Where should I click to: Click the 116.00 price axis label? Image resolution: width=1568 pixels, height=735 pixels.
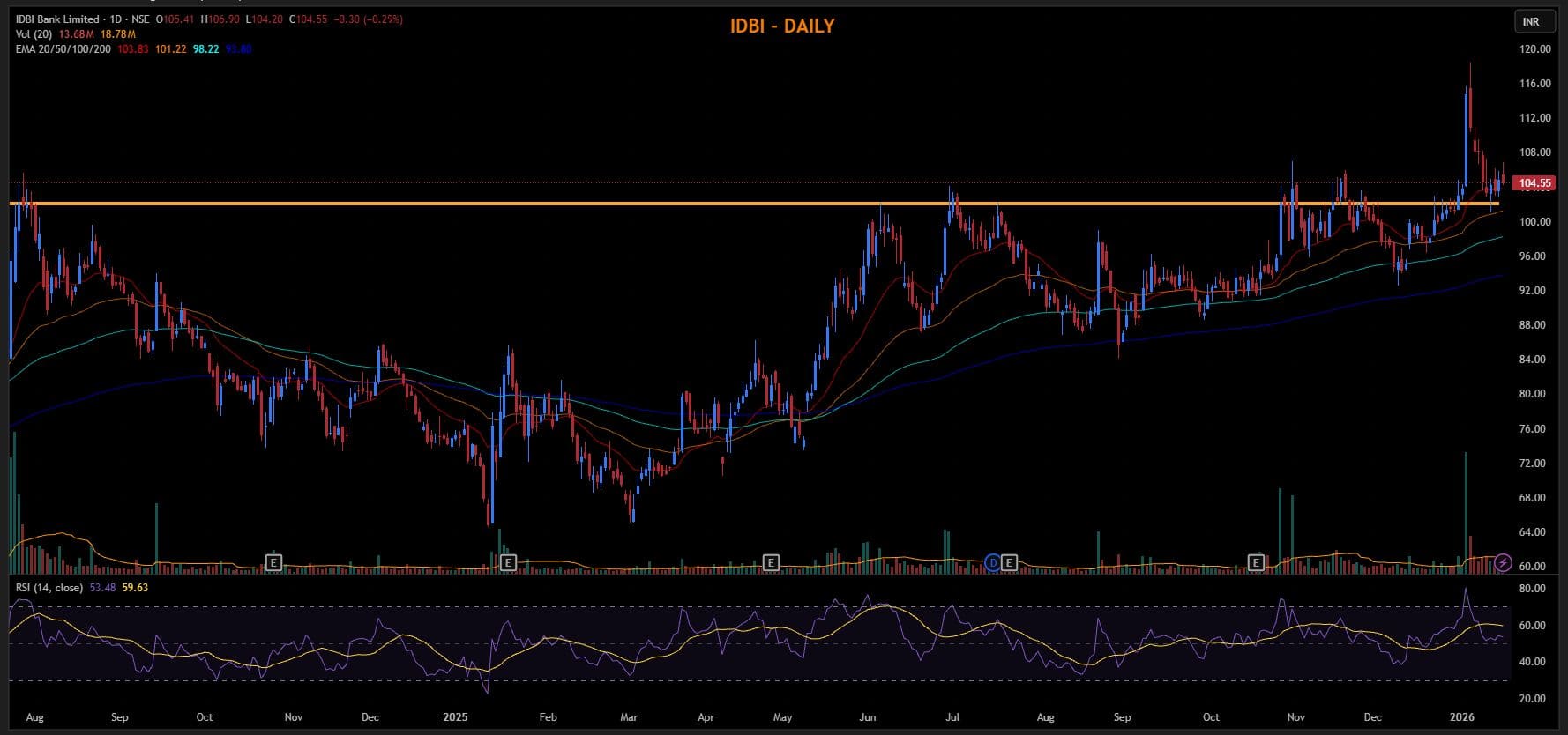click(x=1535, y=84)
